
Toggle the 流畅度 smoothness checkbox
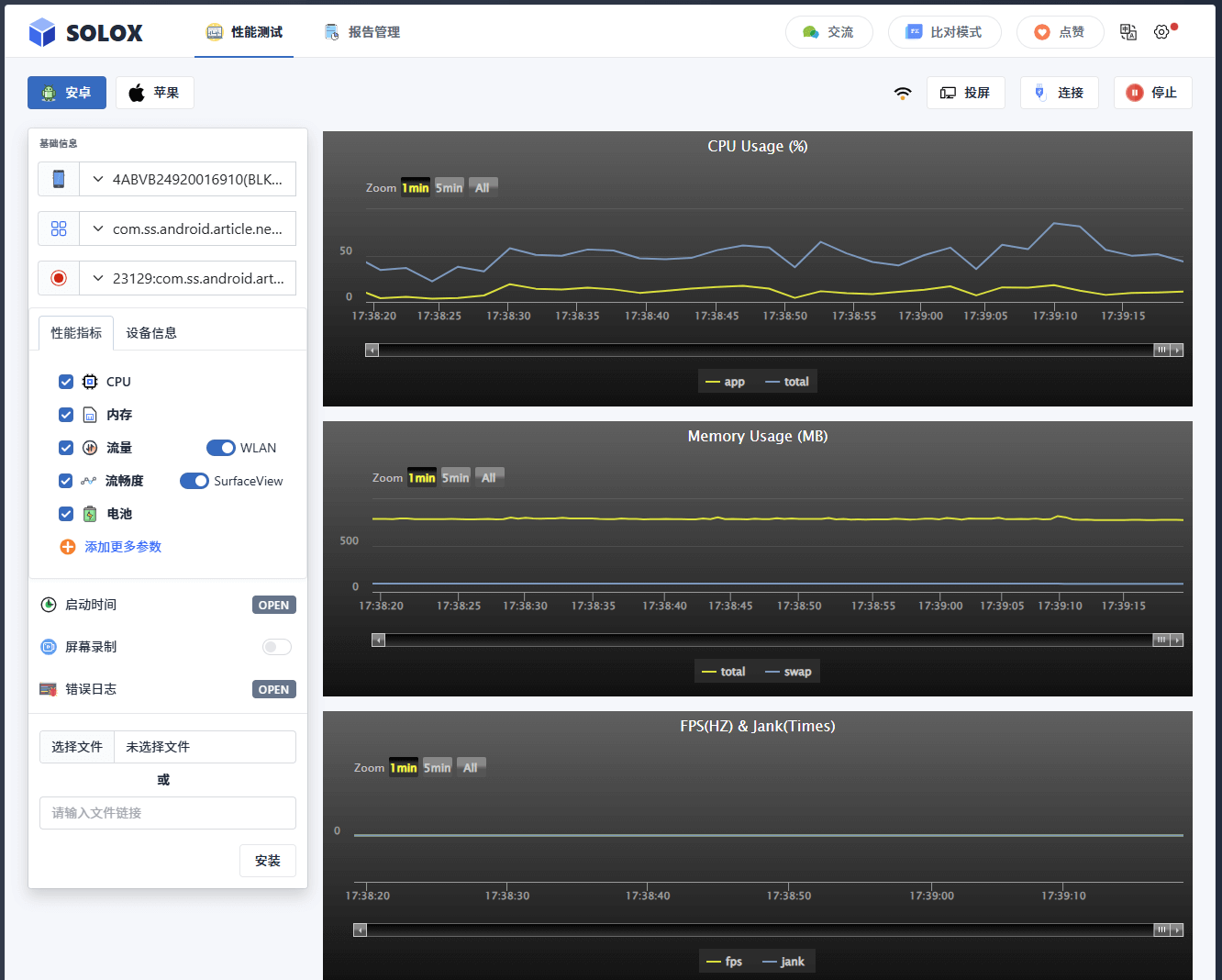coord(66,481)
